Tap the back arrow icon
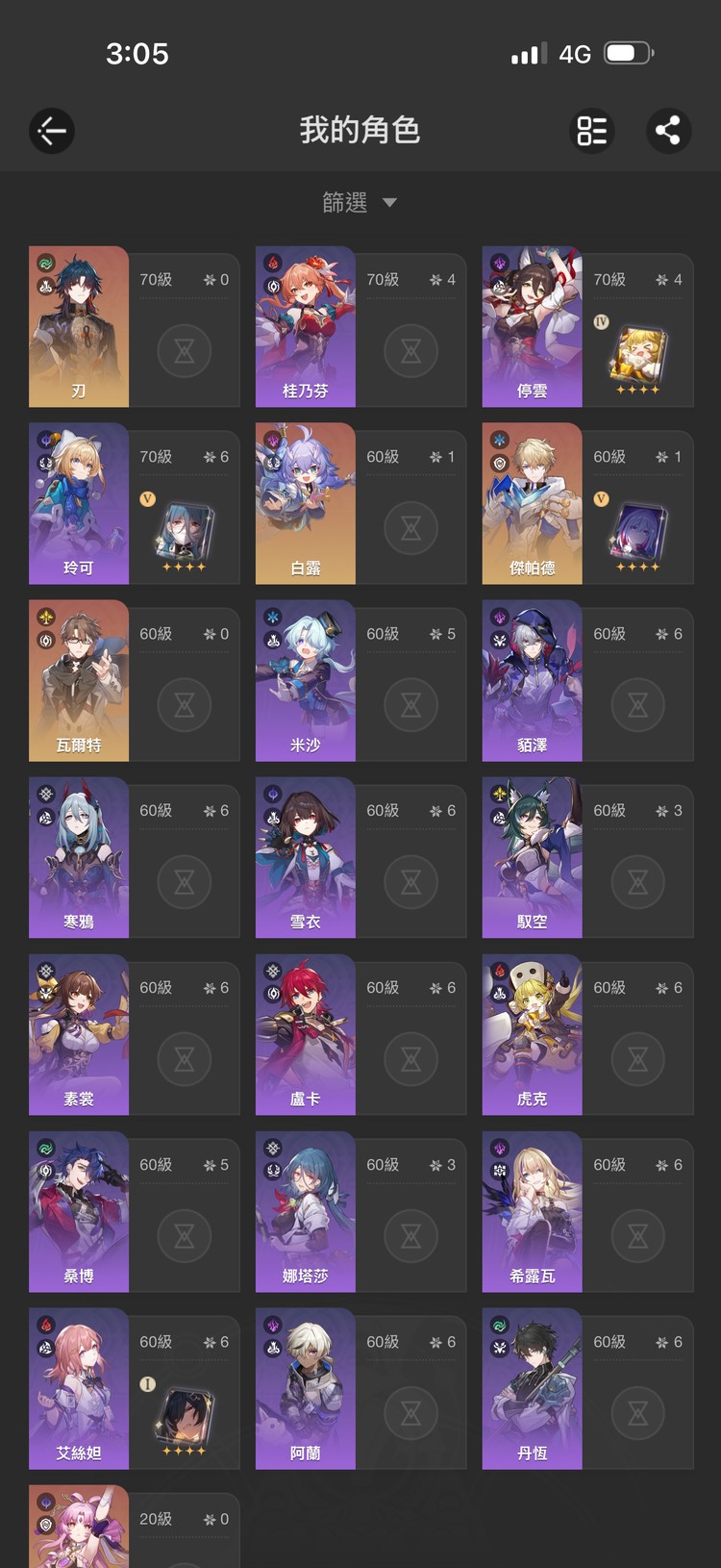 click(x=52, y=131)
